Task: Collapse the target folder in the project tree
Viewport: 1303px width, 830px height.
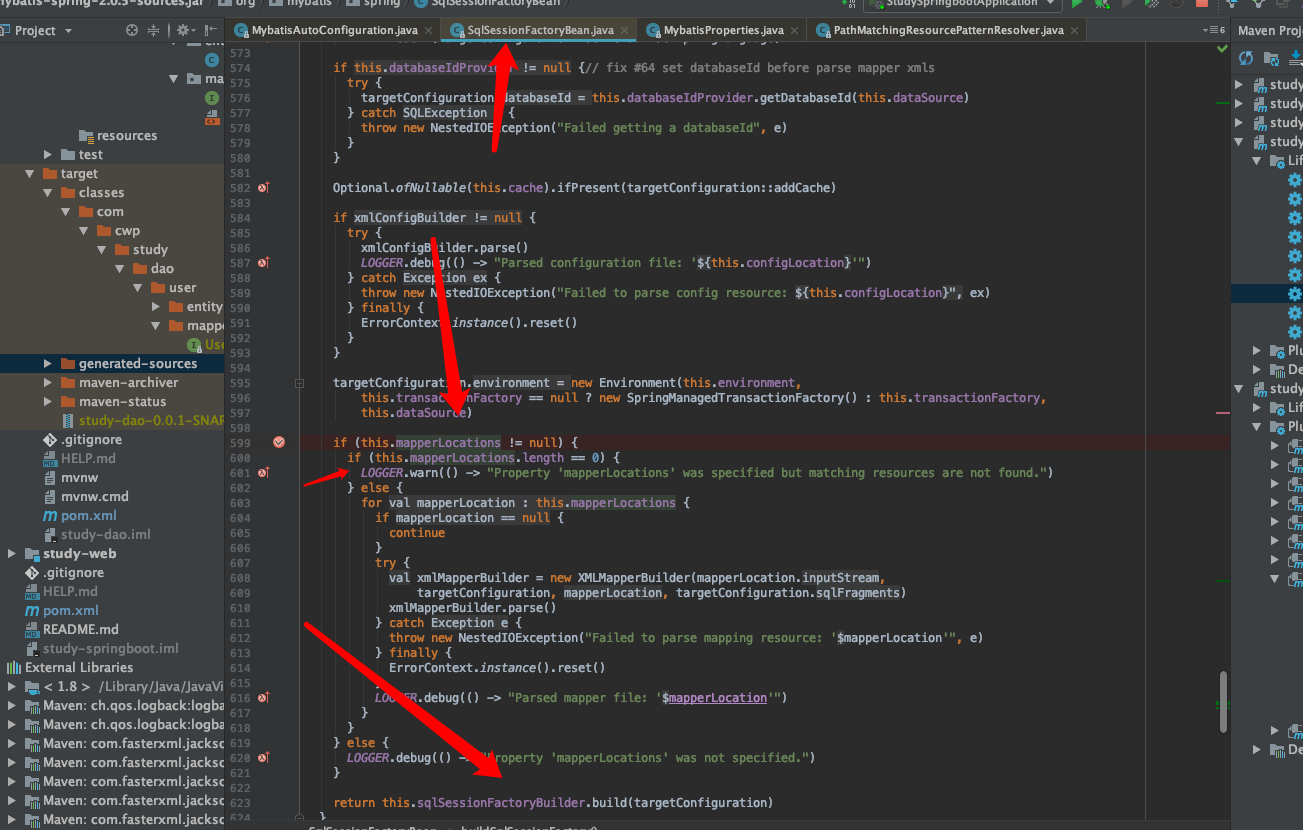Action: [x=30, y=172]
